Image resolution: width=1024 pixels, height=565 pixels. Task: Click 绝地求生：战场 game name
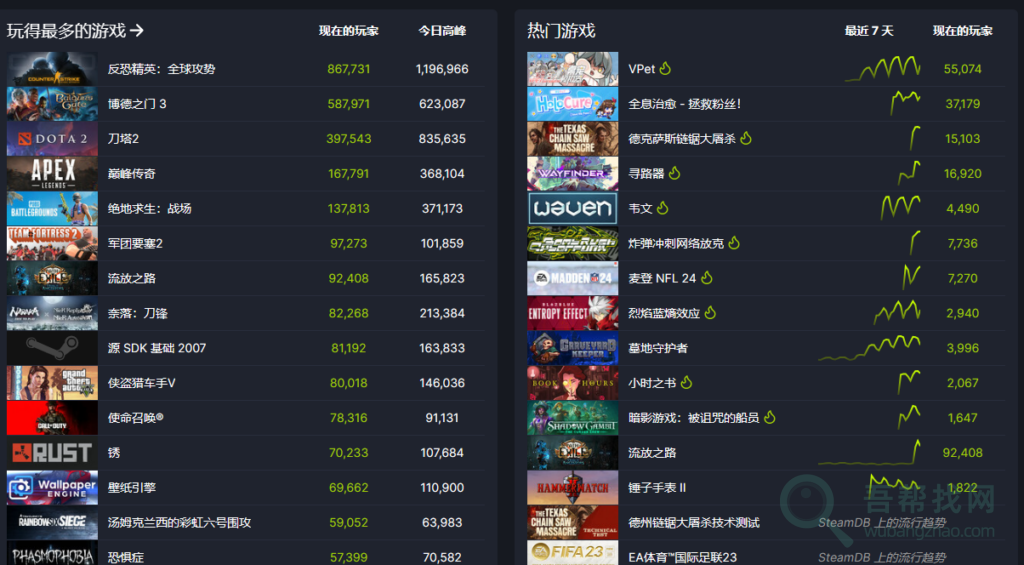pos(150,208)
